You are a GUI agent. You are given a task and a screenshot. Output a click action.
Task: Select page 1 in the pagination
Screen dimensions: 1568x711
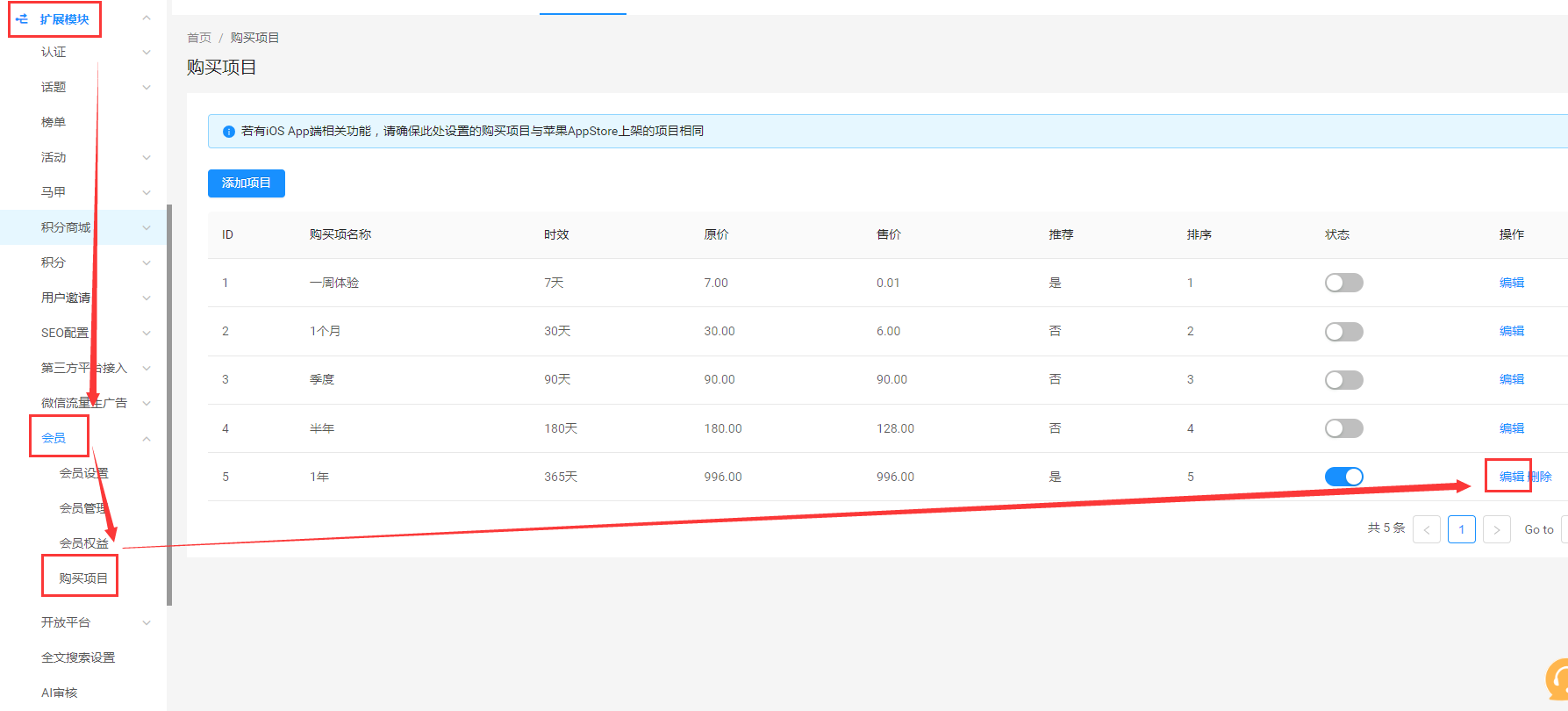tap(1462, 529)
